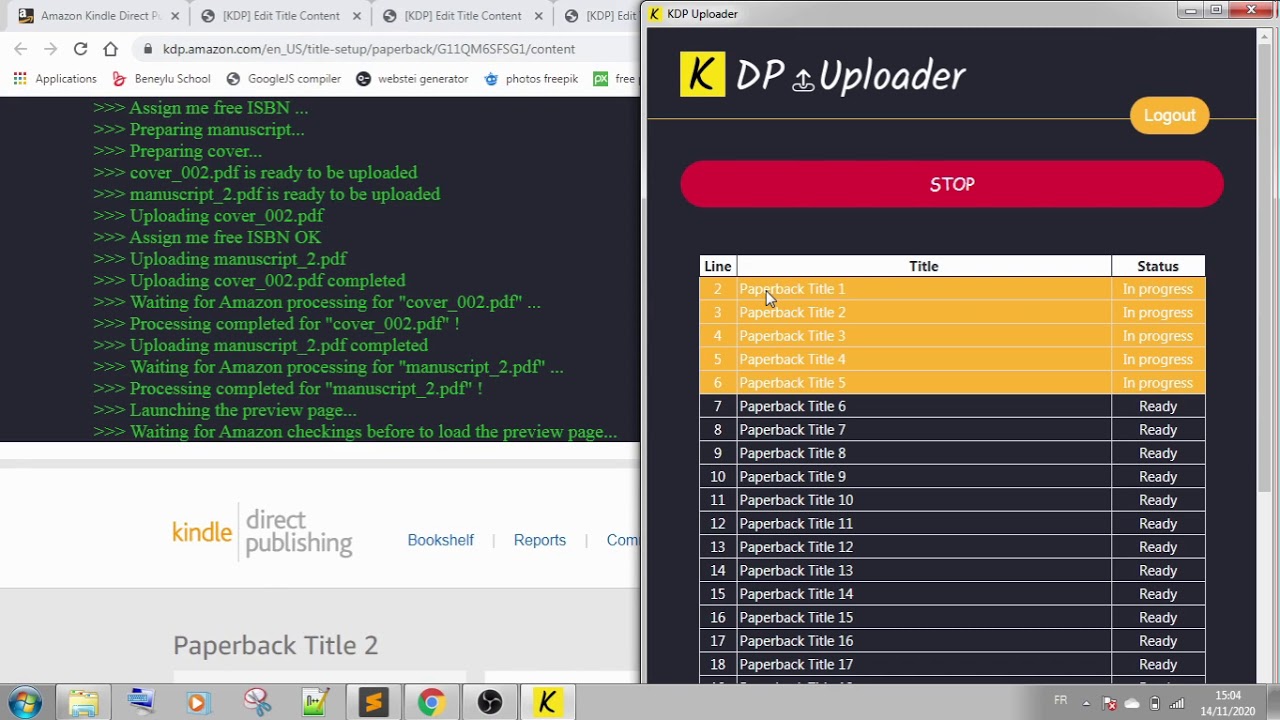Click the FR language indicator
1280x720 pixels.
click(1060, 700)
